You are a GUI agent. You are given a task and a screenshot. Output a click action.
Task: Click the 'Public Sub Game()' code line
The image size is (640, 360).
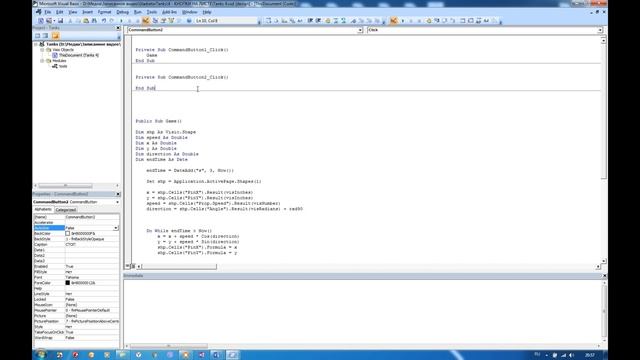(159, 121)
